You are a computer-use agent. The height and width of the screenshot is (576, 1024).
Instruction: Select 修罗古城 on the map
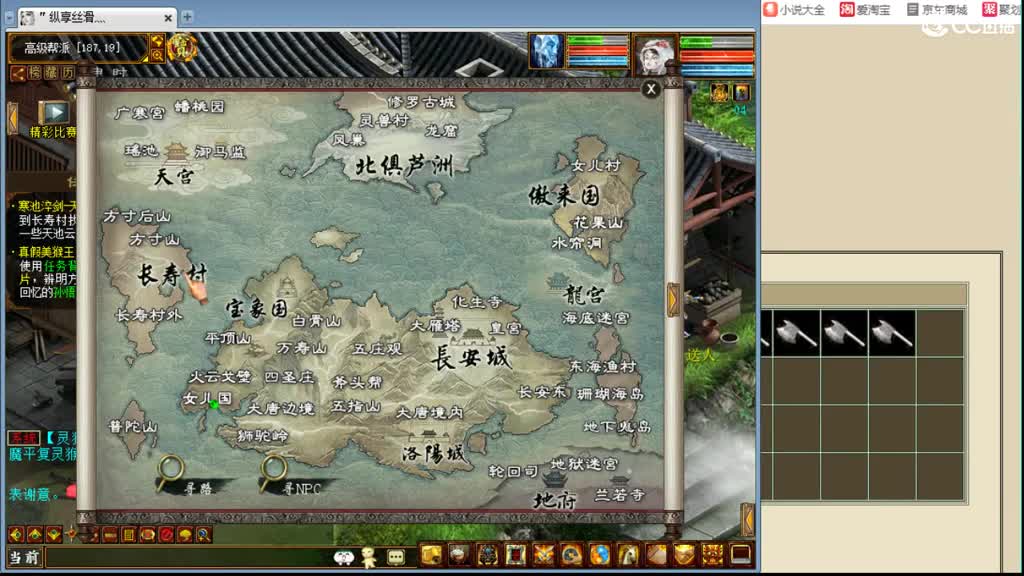coord(421,102)
